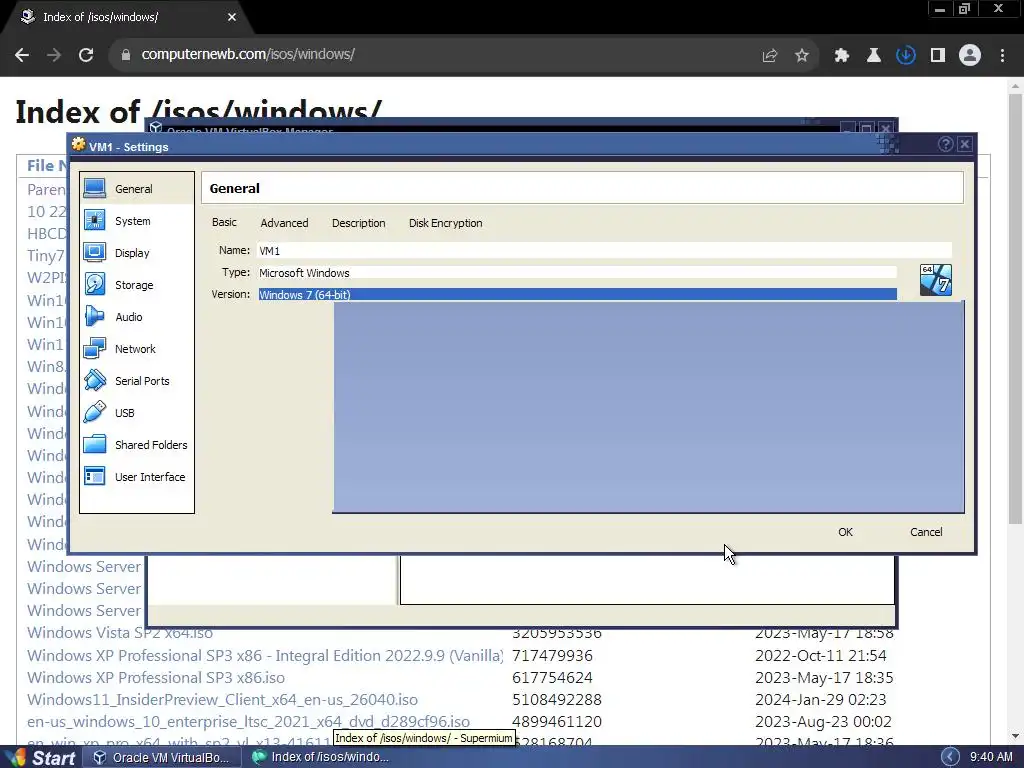The height and width of the screenshot is (768, 1024).
Task: Open Windows XP Integral Edition 2022.9.9 link
Action: (x=265, y=656)
